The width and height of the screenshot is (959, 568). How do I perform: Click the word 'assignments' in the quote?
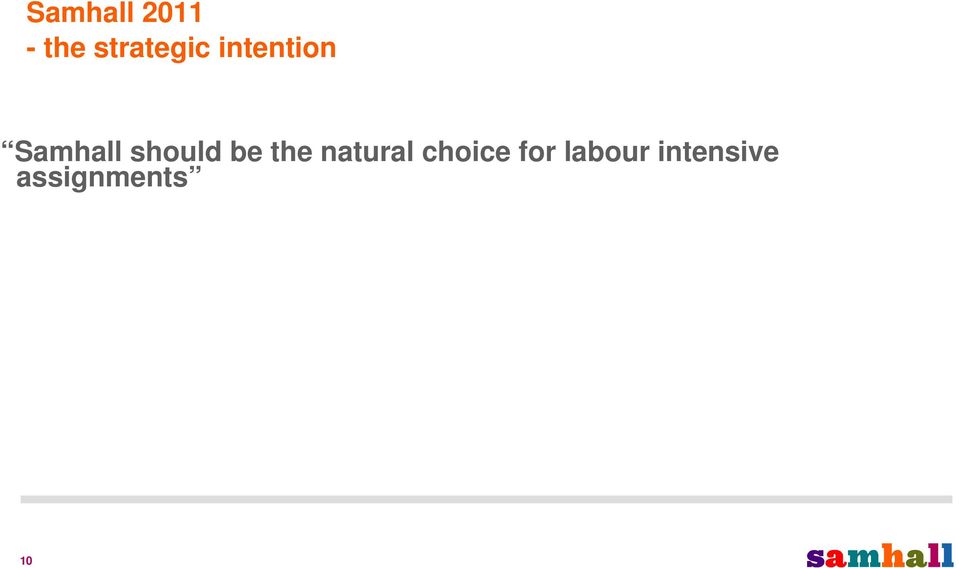(x=102, y=178)
